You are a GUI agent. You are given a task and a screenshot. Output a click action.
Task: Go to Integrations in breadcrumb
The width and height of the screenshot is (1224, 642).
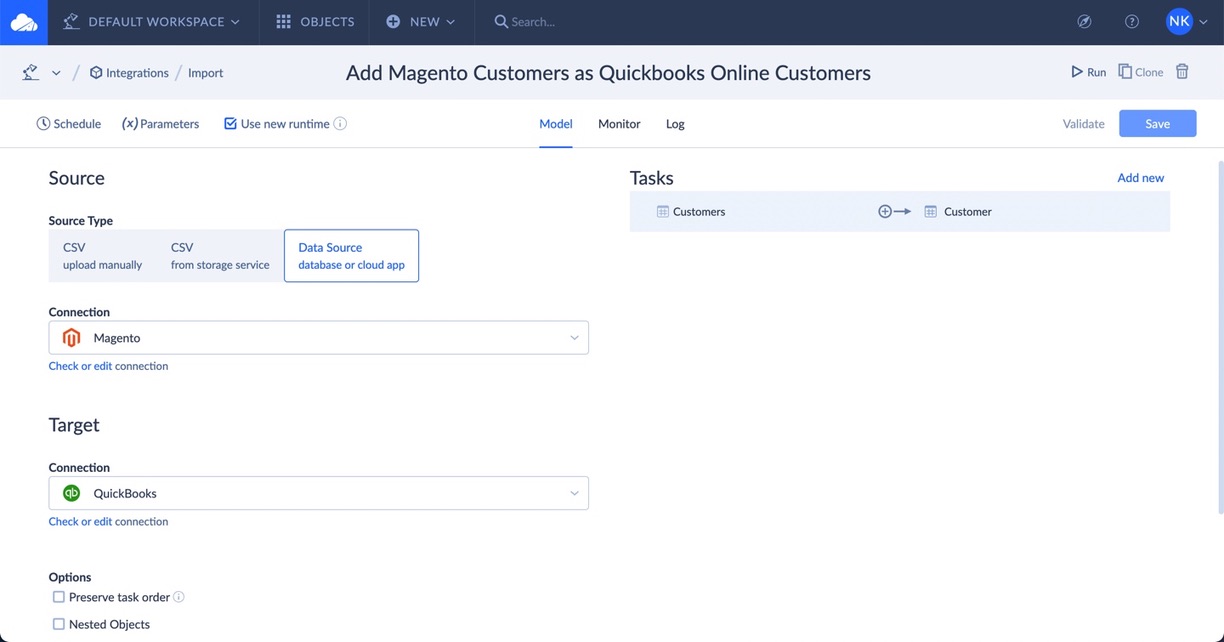tap(129, 73)
